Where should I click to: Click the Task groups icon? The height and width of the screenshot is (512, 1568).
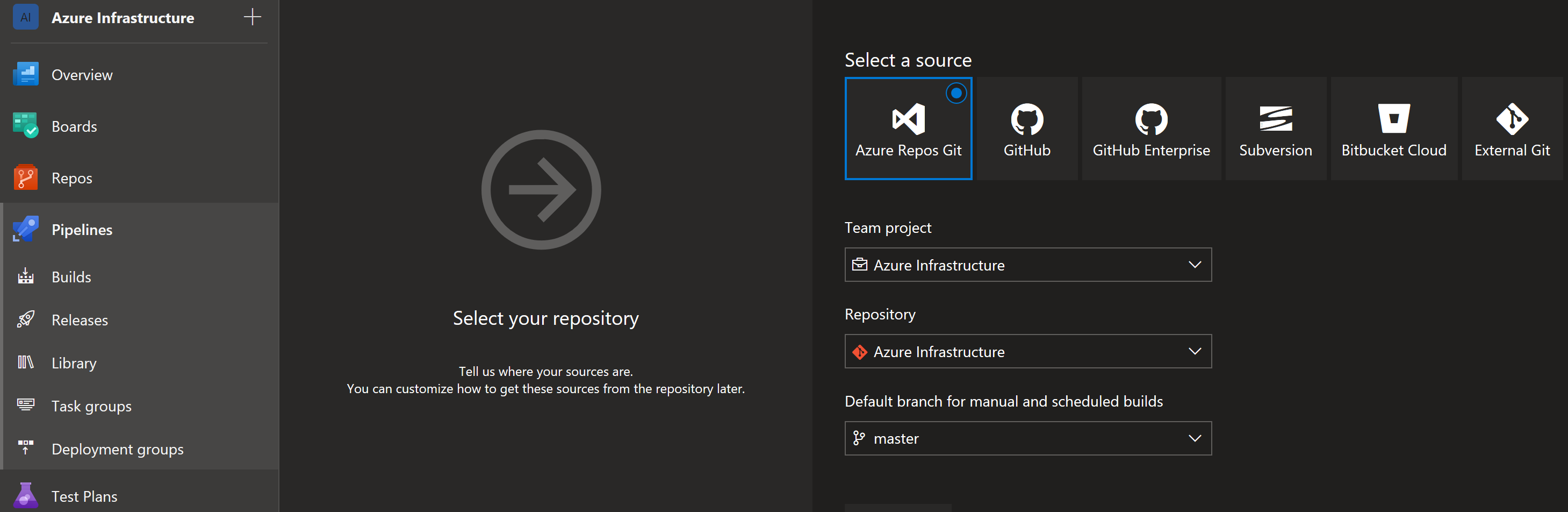[26, 405]
